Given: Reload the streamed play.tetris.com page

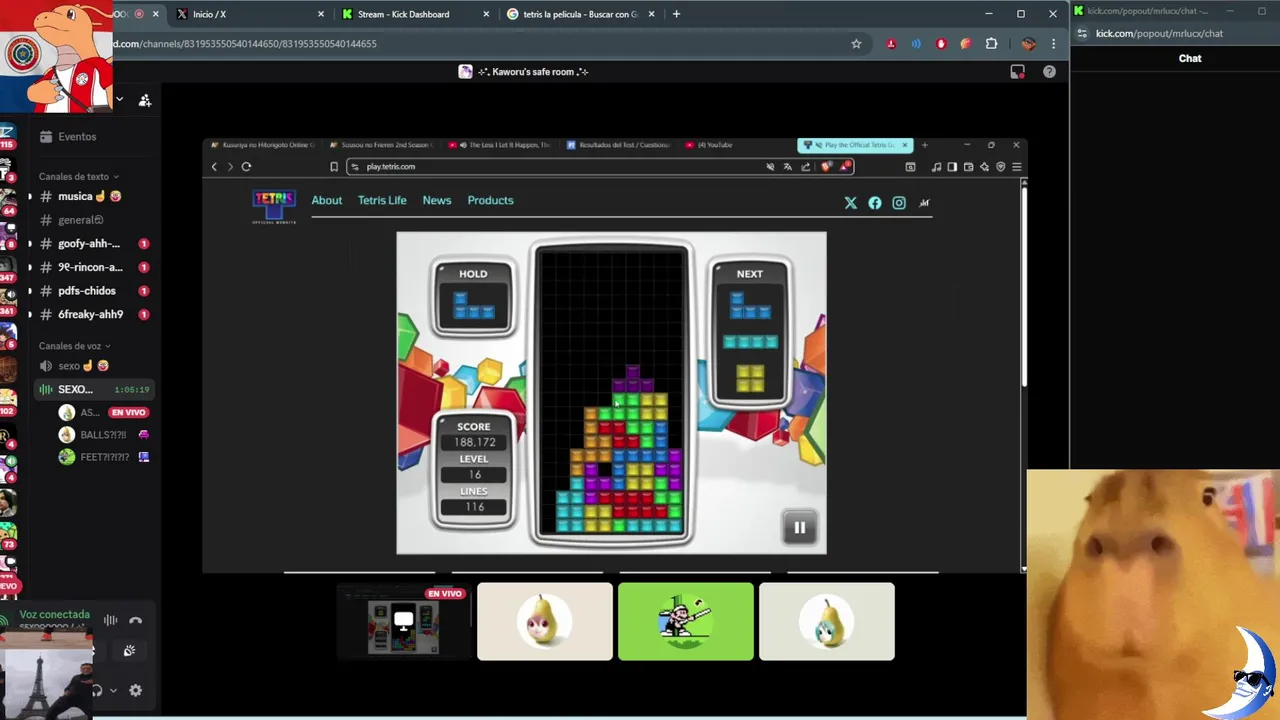Looking at the screenshot, I should tap(246, 167).
